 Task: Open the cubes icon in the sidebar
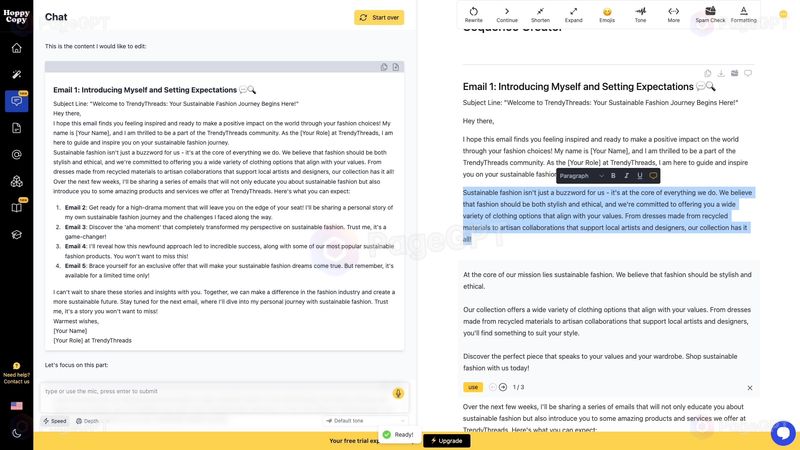pyautogui.click(x=16, y=181)
